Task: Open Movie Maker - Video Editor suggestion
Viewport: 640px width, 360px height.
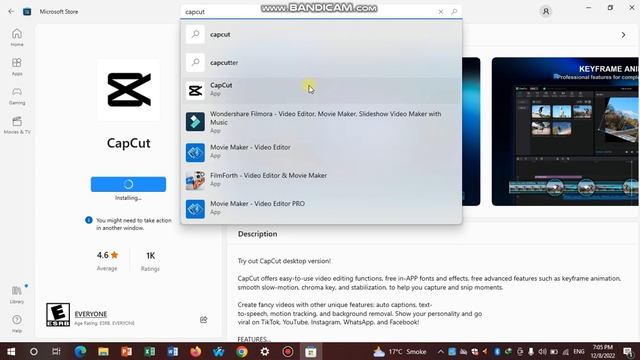Action: pyautogui.click(x=322, y=152)
